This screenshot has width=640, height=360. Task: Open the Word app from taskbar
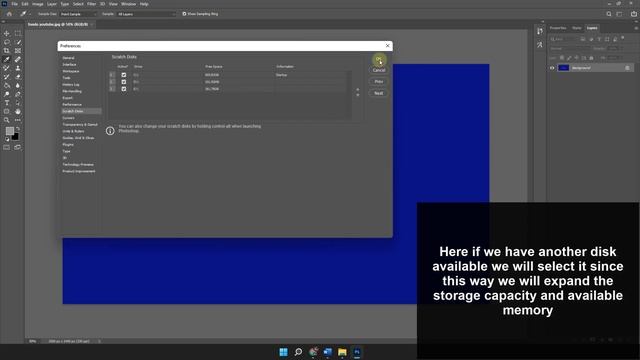[x=327, y=352]
